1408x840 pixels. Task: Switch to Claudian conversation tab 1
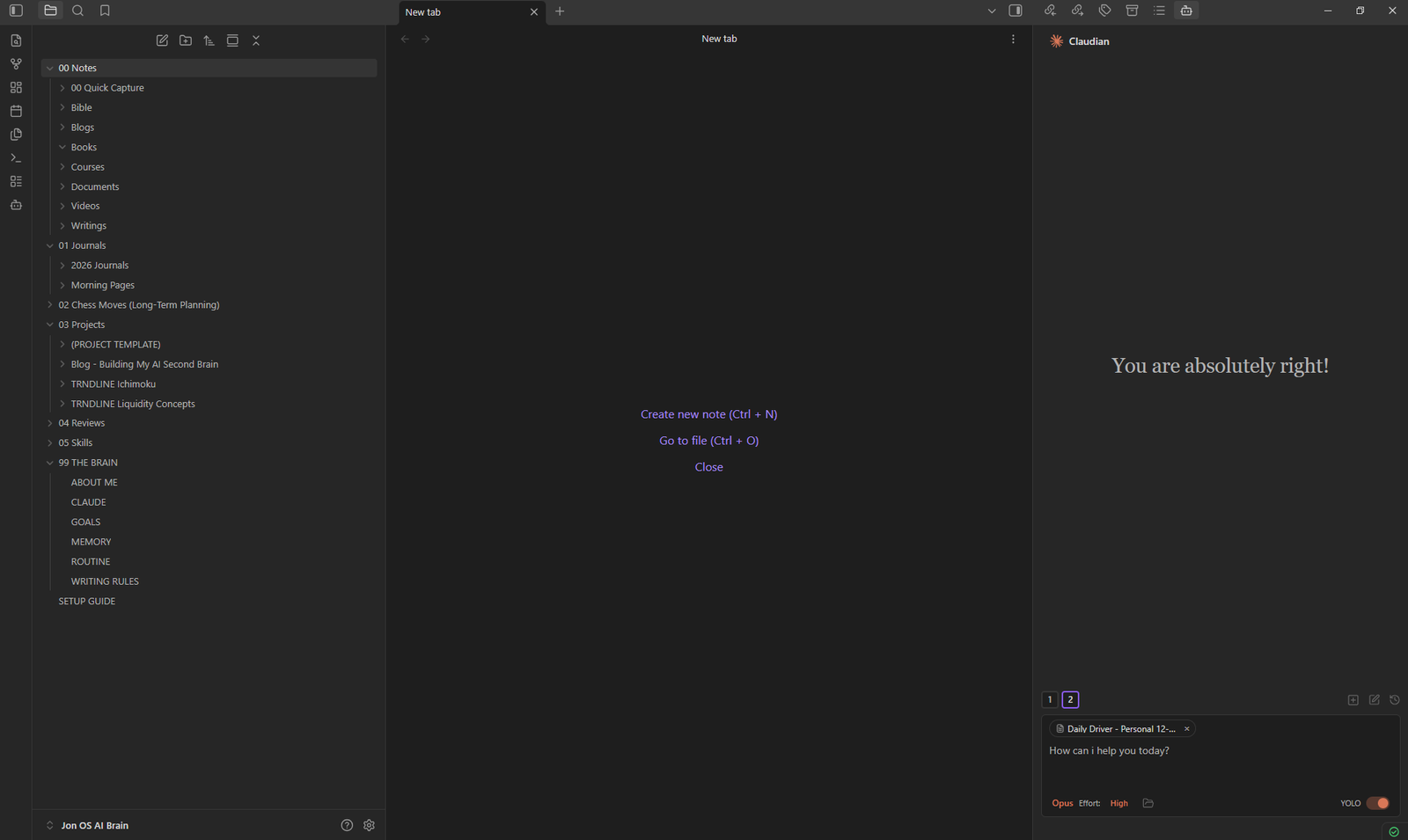pyautogui.click(x=1050, y=700)
